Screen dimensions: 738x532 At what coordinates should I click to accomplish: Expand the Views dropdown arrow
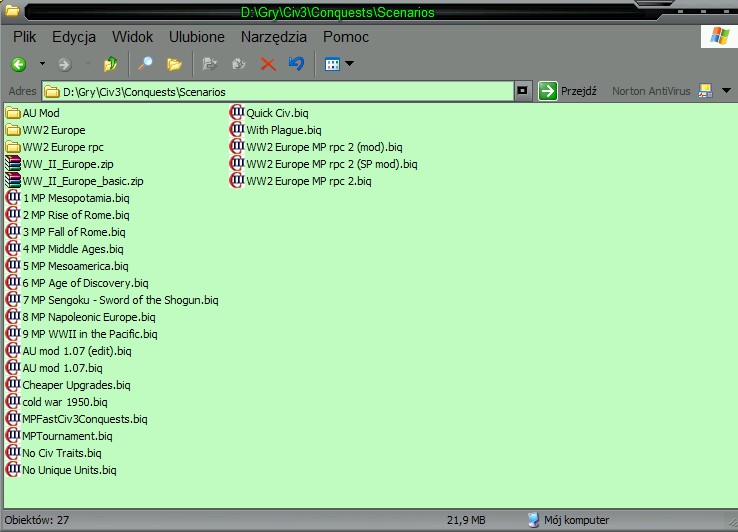(350, 64)
